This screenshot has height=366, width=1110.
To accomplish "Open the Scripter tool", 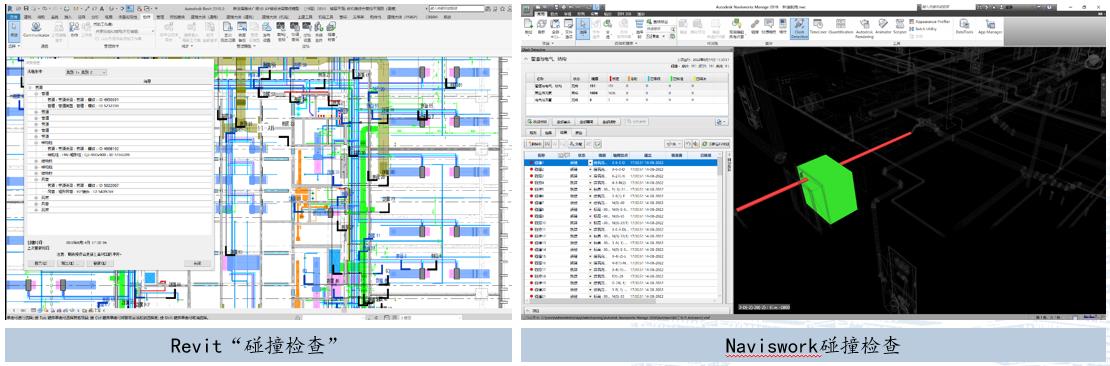I will [900, 28].
